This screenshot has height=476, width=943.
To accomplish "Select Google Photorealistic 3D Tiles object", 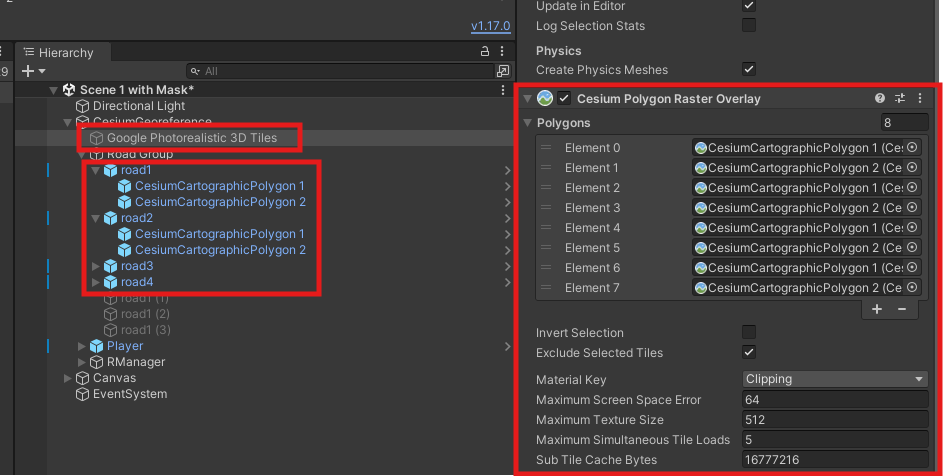I will click(x=192, y=138).
